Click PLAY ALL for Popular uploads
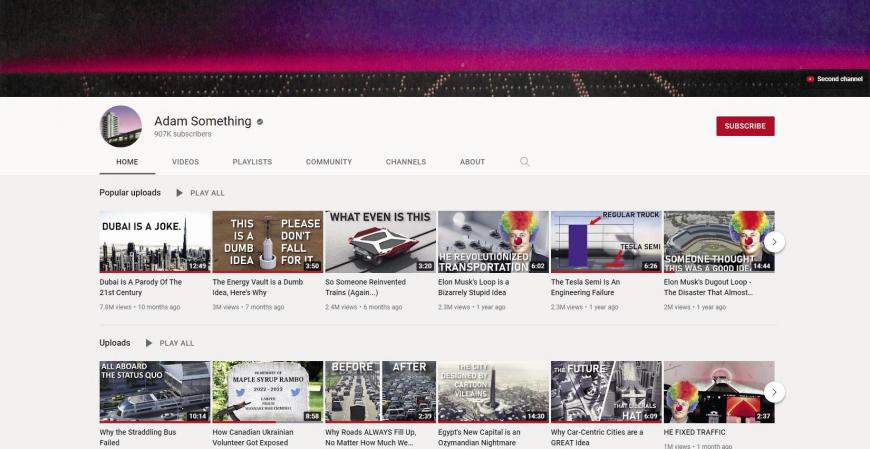This screenshot has height=449, width=870. [x=207, y=193]
